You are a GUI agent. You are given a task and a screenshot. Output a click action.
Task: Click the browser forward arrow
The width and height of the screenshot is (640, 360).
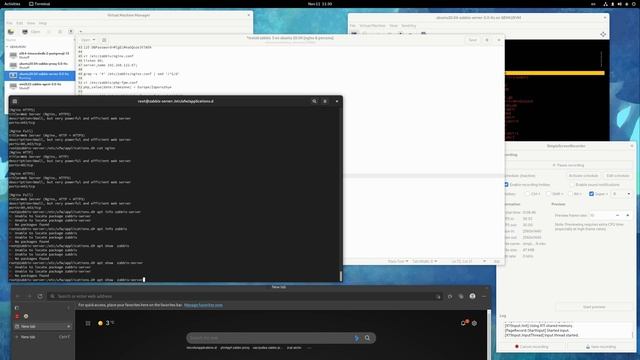click(29, 296)
